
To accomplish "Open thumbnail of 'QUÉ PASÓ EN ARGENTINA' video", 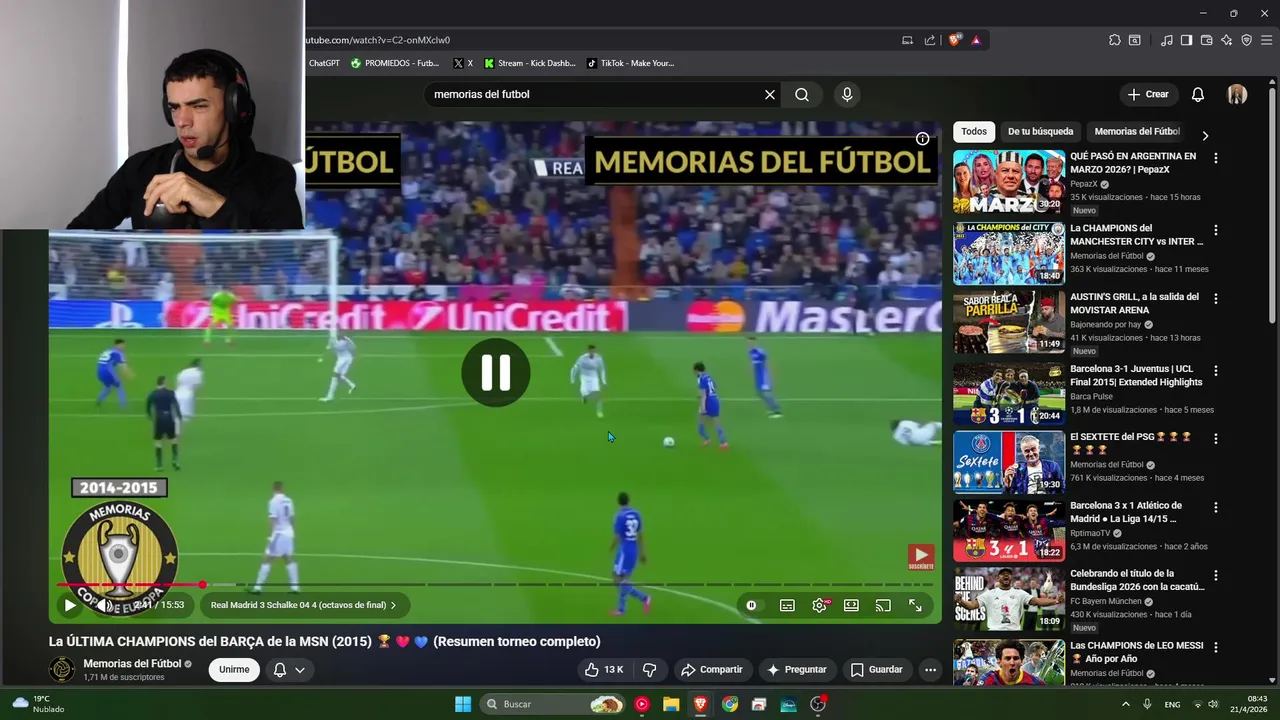I will click(x=1009, y=182).
